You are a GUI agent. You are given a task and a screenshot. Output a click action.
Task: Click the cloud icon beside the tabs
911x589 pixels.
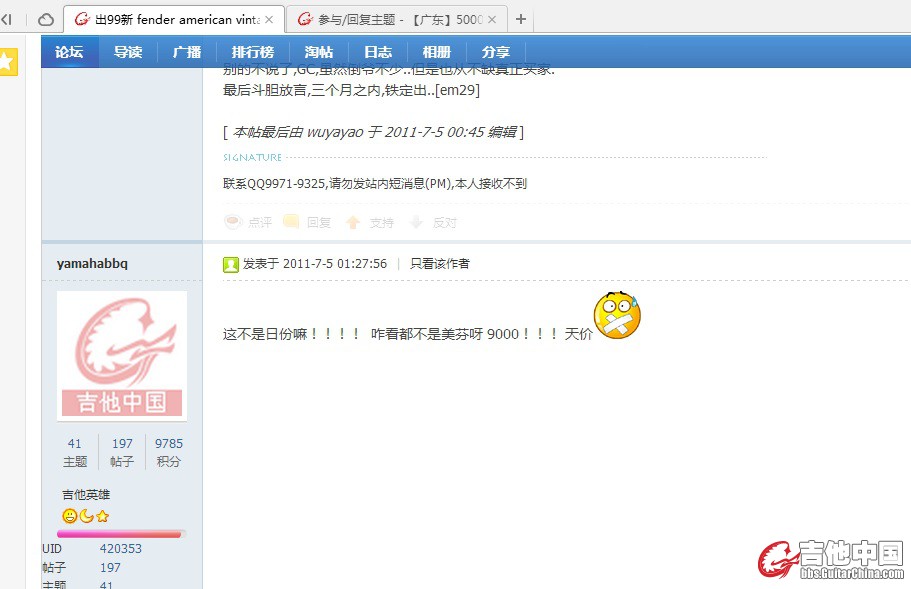(x=46, y=20)
